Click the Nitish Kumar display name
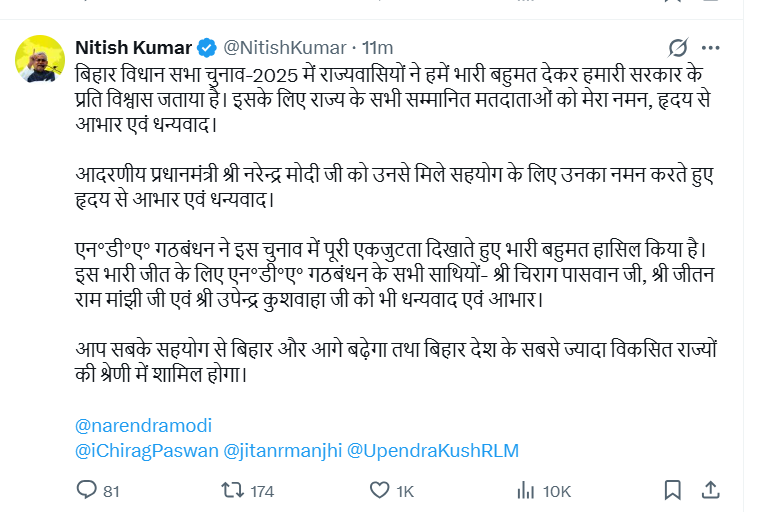This screenshot has width=758, height=512. click(x=133, y=47)
